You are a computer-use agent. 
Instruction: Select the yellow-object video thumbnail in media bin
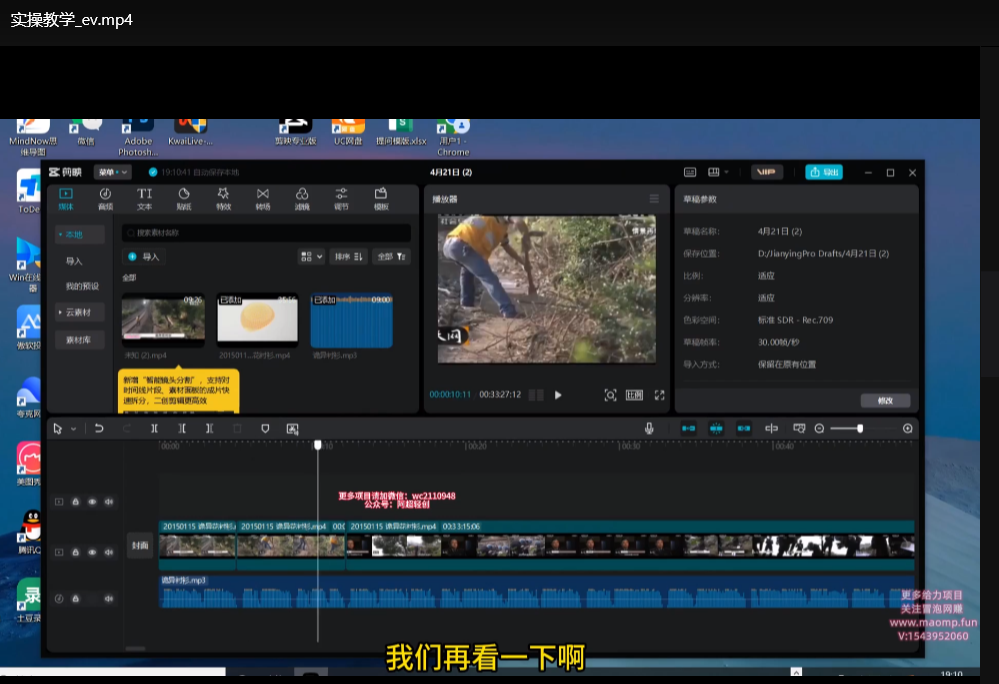click(x=257, y=320)
